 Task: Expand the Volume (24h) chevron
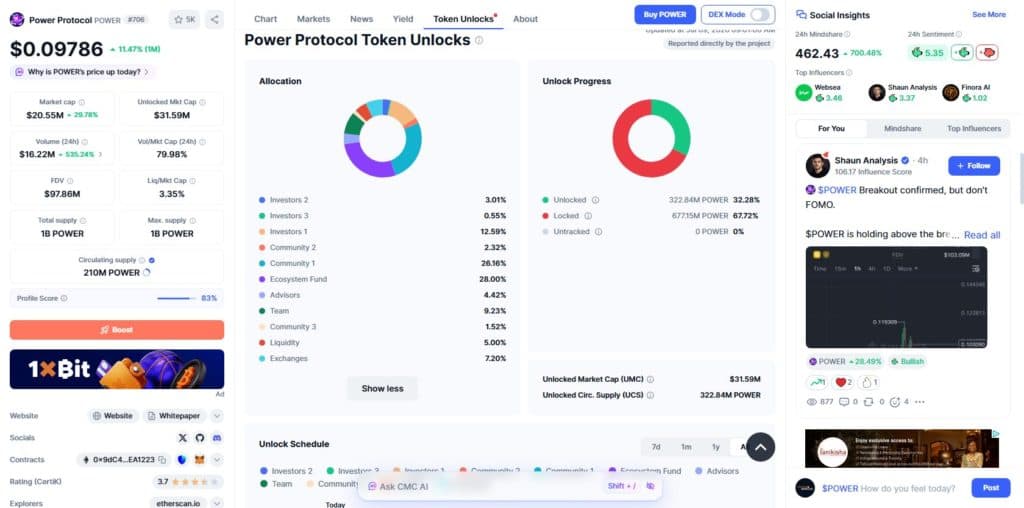click(100, 155)
